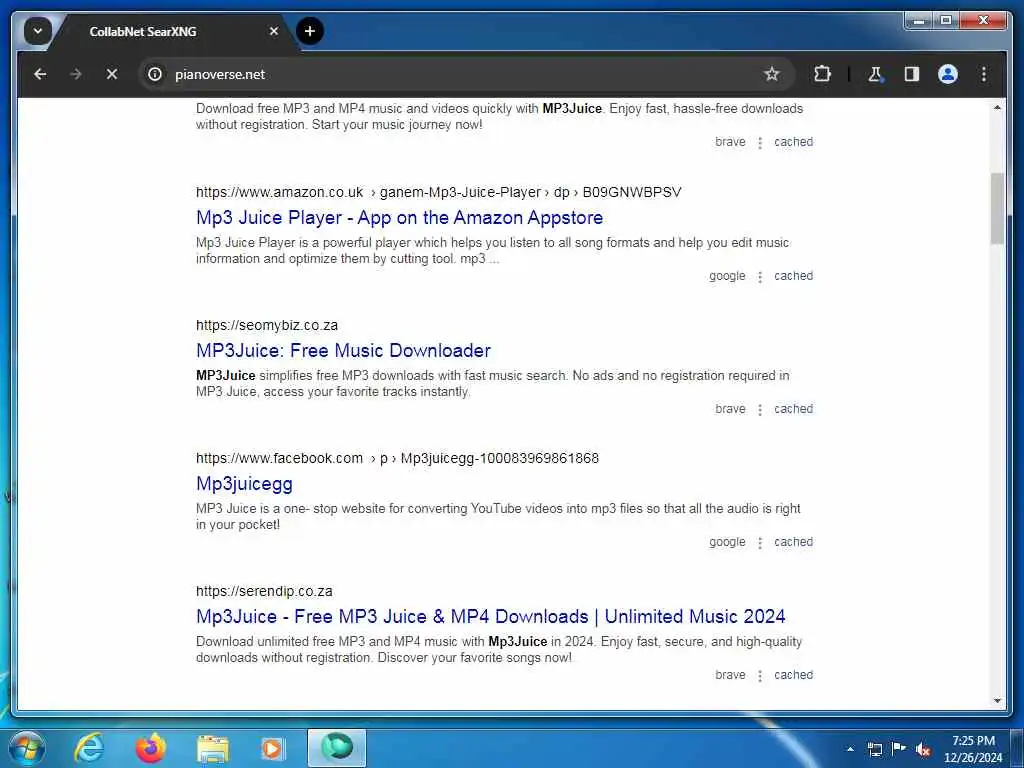Open the Windows Start menu
1024x768 pixels.
(25, 748)
